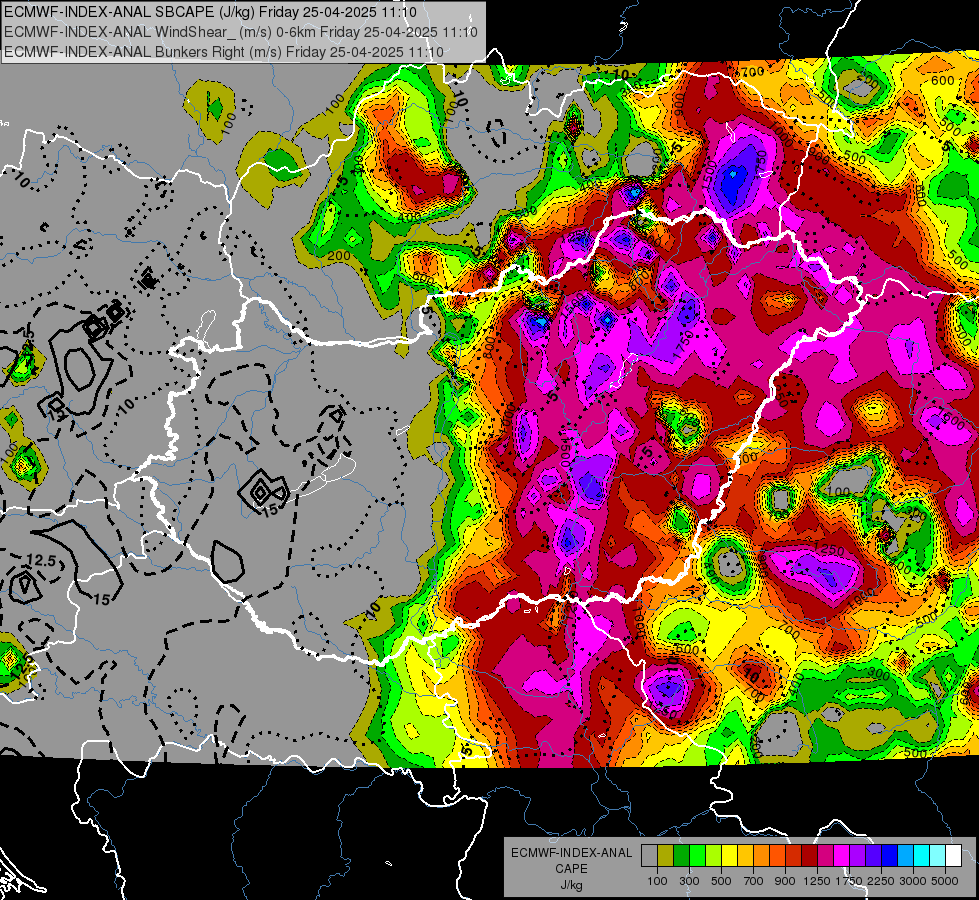Click the J/kg unit label in legend
The width and height of the screenshot is (979, 900).
571,885
